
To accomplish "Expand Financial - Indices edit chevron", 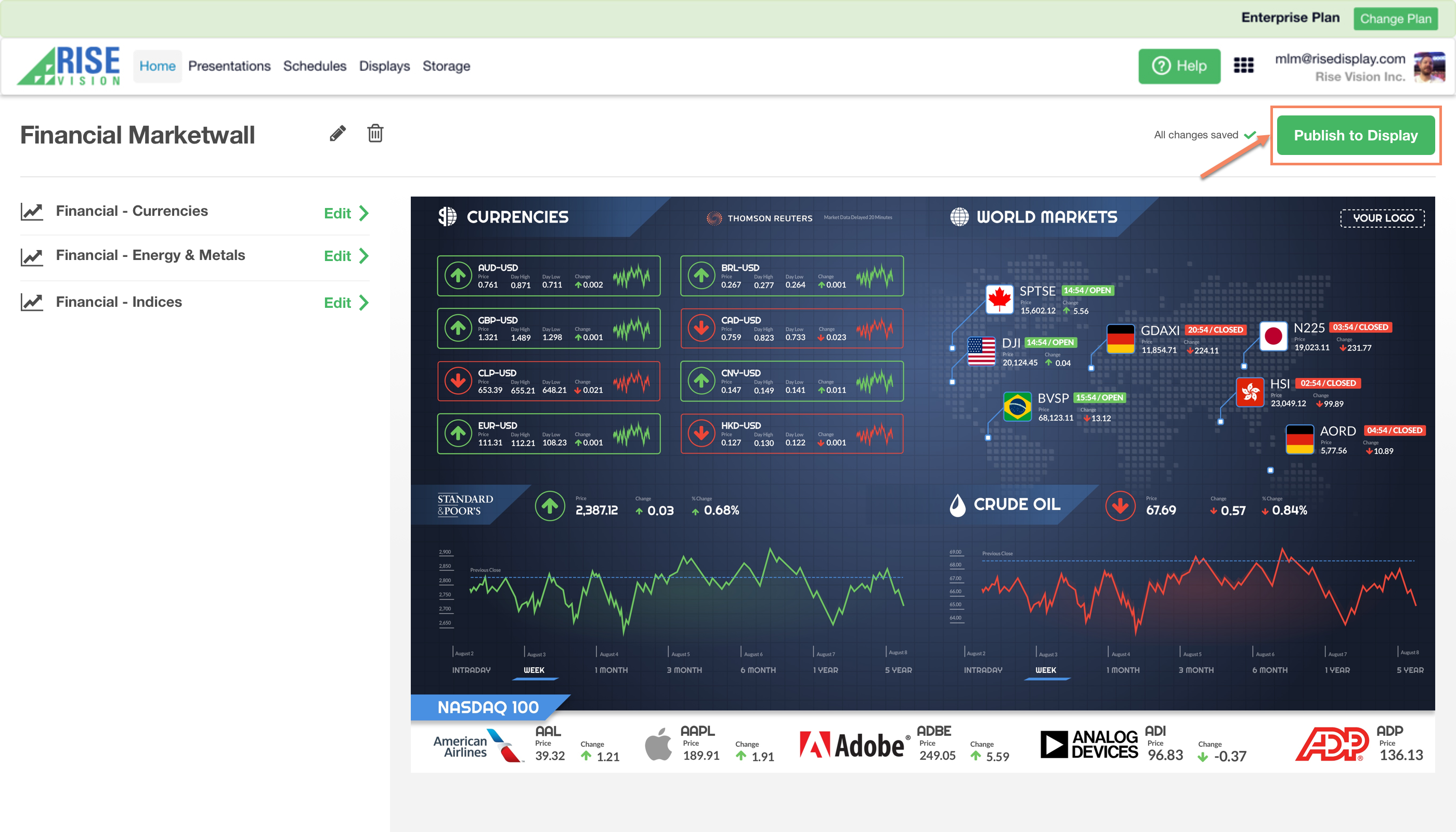I will point(363,303).
